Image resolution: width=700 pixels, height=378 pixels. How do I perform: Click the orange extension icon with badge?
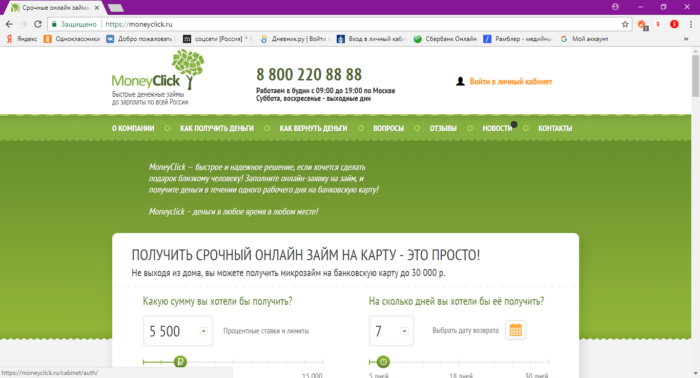point(642,25)
